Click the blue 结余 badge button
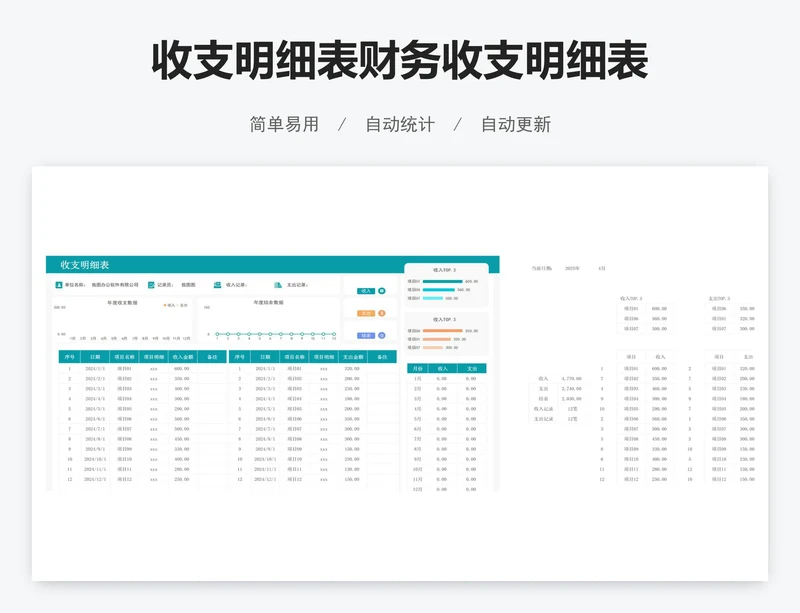This screenshot has height=613, width=800. [366, 336]
